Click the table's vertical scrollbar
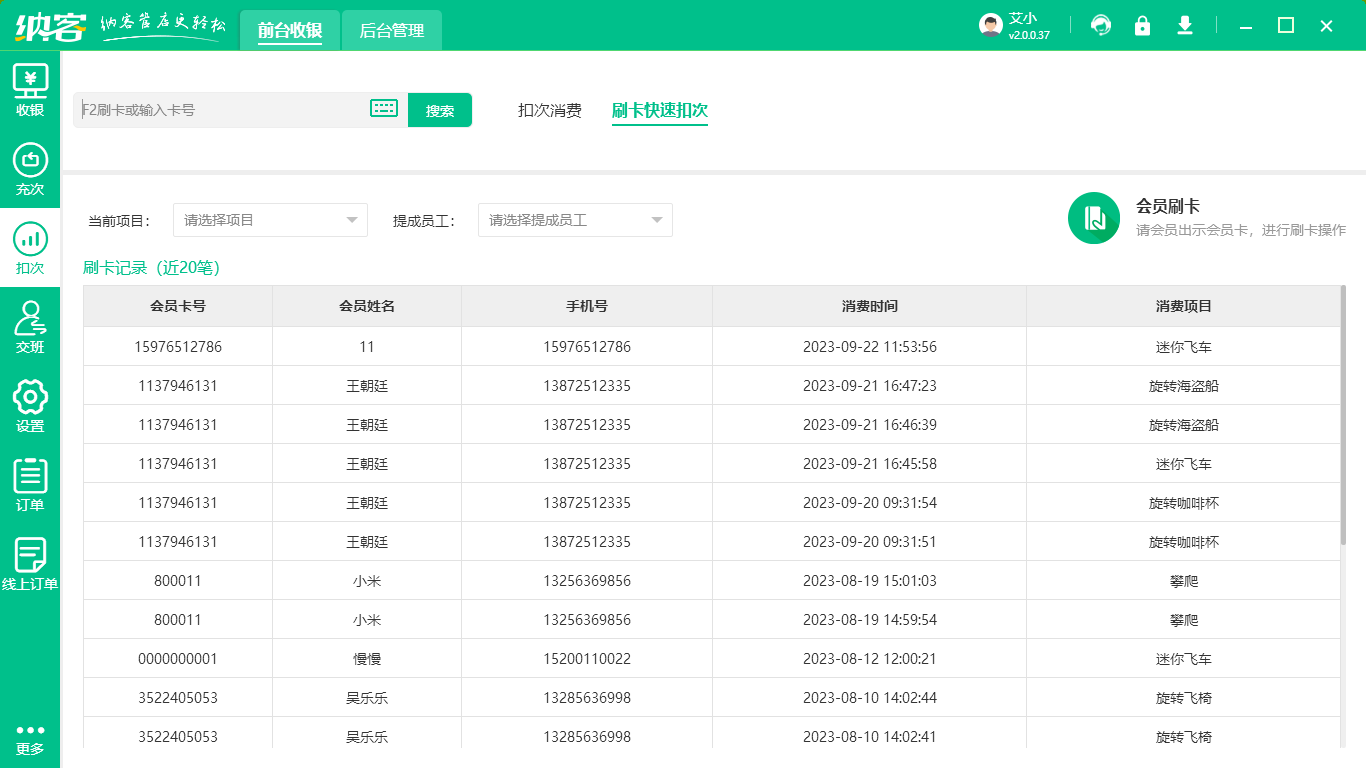This screenshot has height=768, width=1366. (1343, 415)
